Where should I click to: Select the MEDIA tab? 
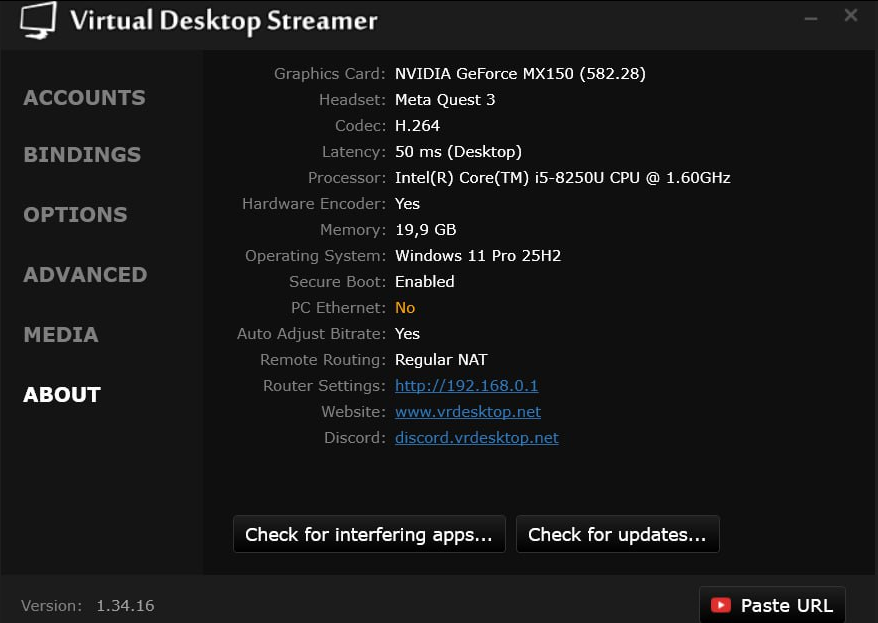click(x=61, y=334)
